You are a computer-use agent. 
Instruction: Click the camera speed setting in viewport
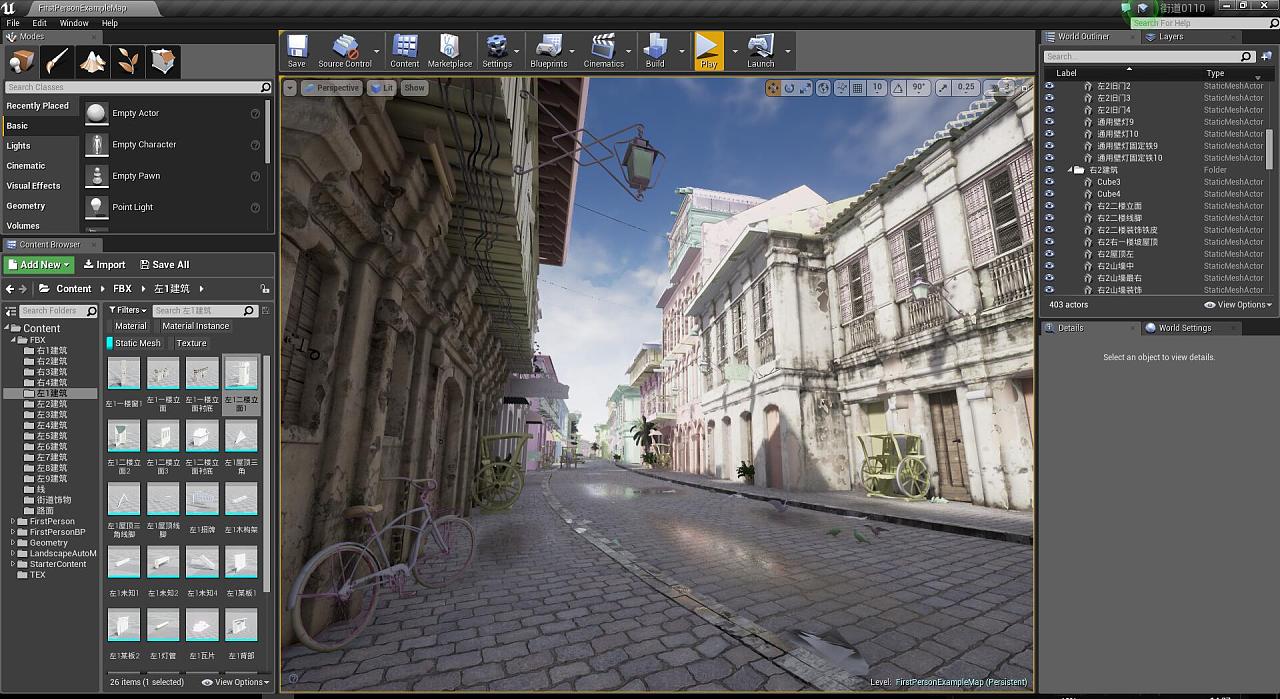[1003, 88]
